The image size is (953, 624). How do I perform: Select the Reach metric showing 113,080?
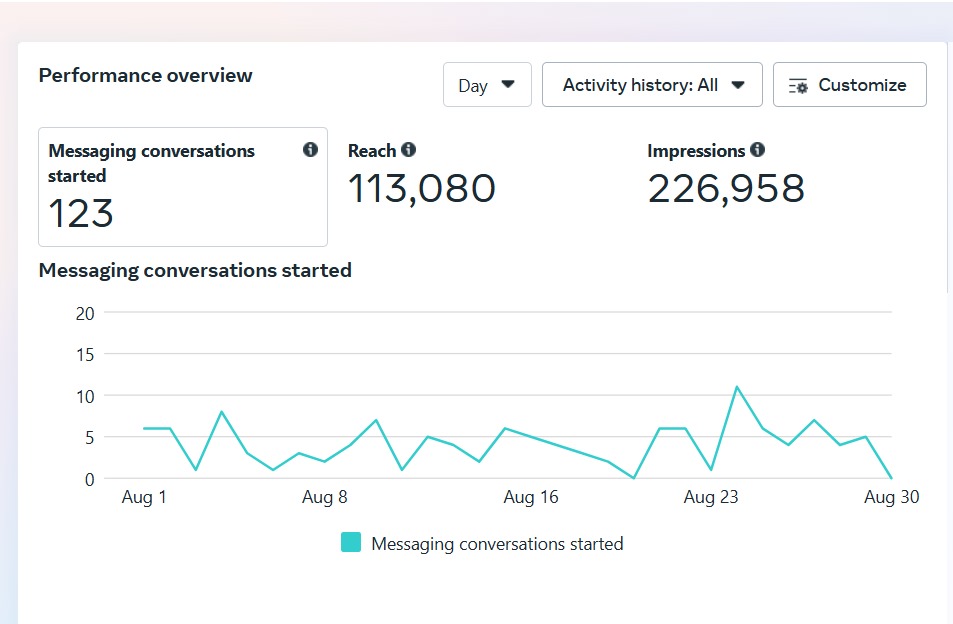(421, 187)
